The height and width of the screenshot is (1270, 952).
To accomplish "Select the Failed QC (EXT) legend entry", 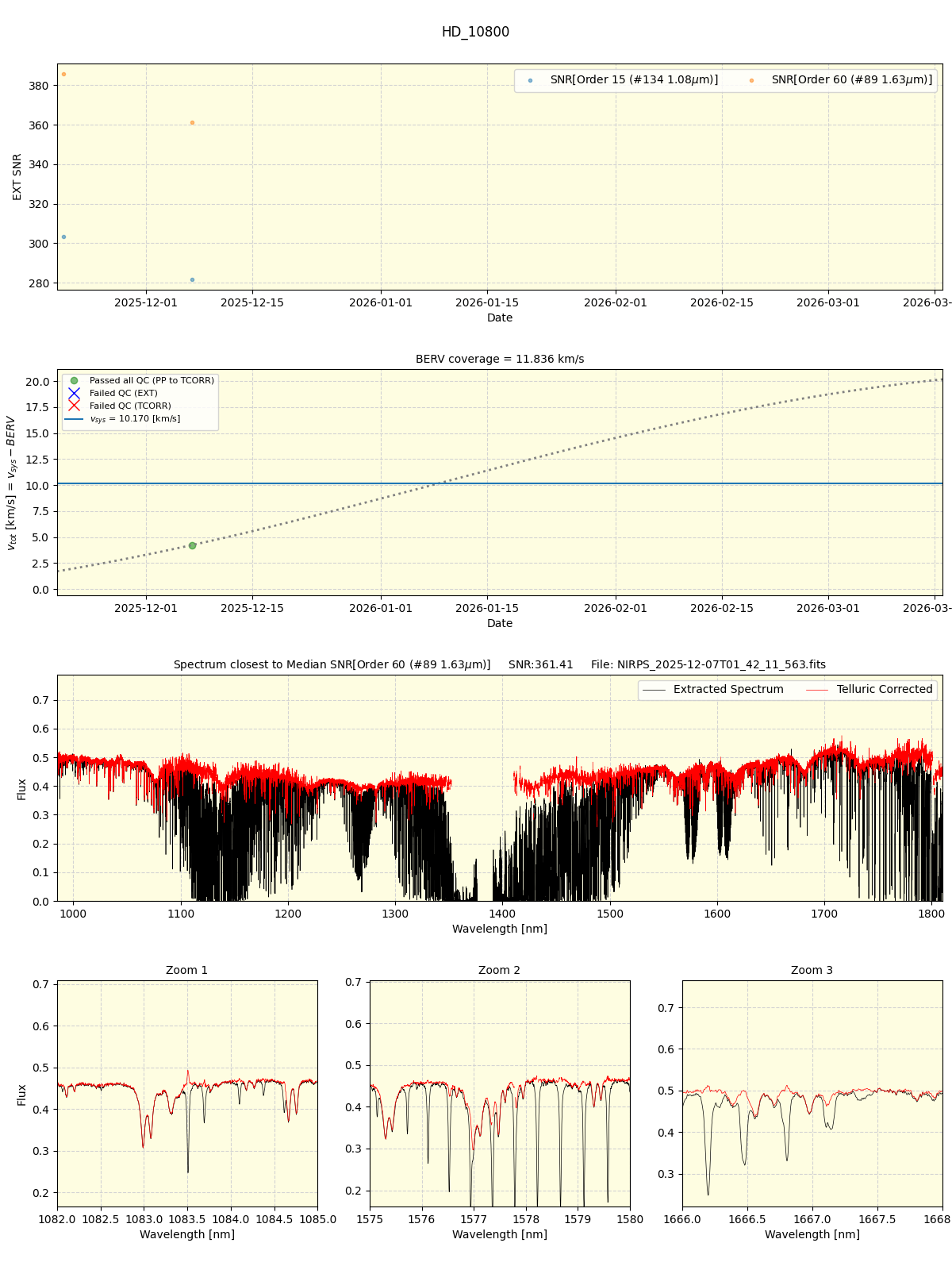I will click(x=113, y=393).
